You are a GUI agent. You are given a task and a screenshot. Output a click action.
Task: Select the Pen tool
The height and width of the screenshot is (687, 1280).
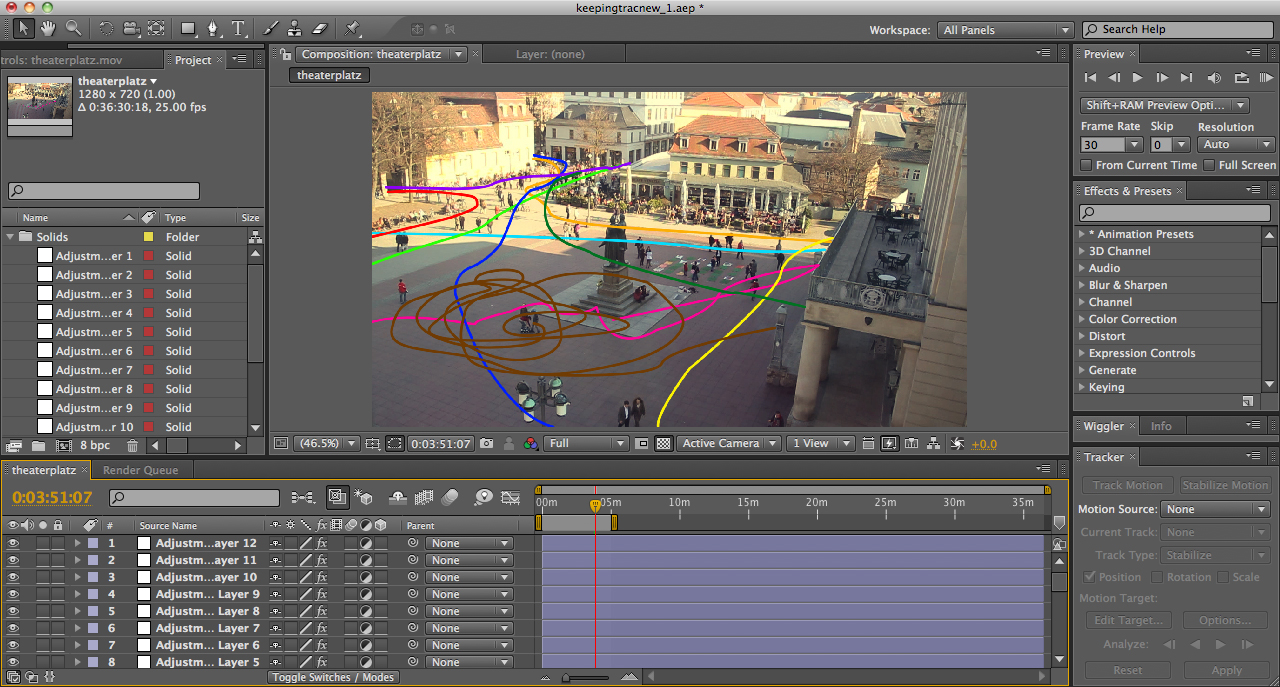point(213,29)
